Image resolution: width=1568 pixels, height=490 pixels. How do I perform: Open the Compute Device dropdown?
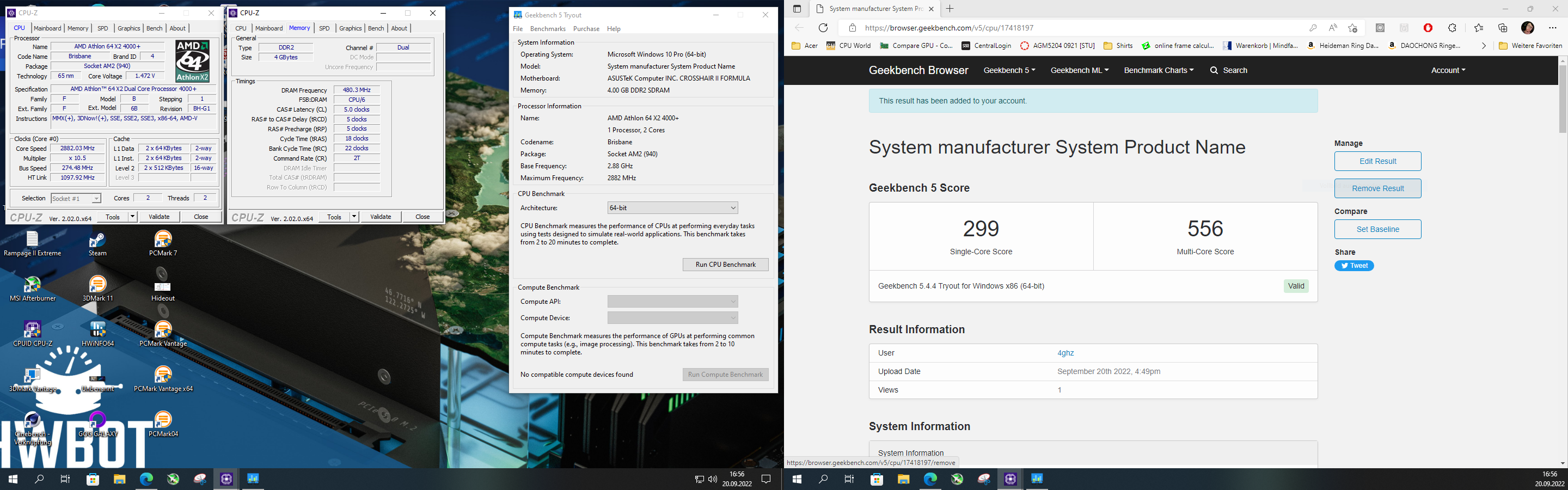pyautogui.click(x=672, y=318)
